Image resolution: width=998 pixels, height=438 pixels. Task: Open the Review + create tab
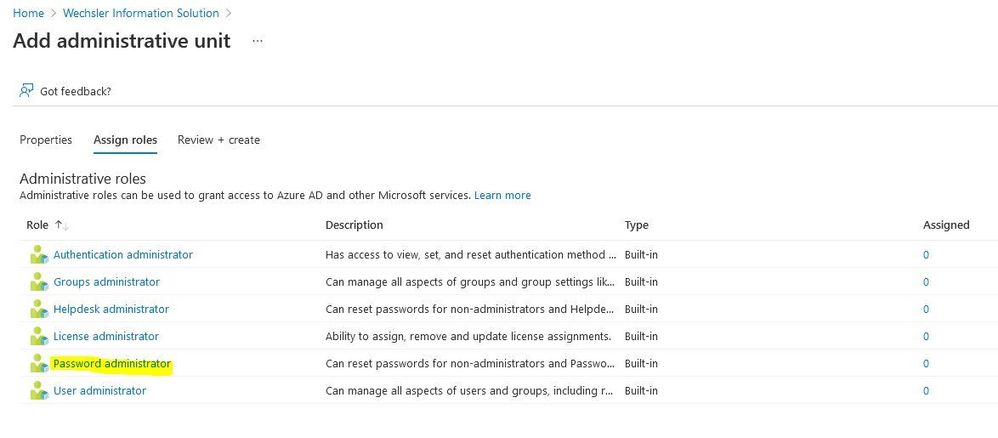(218, 140)
